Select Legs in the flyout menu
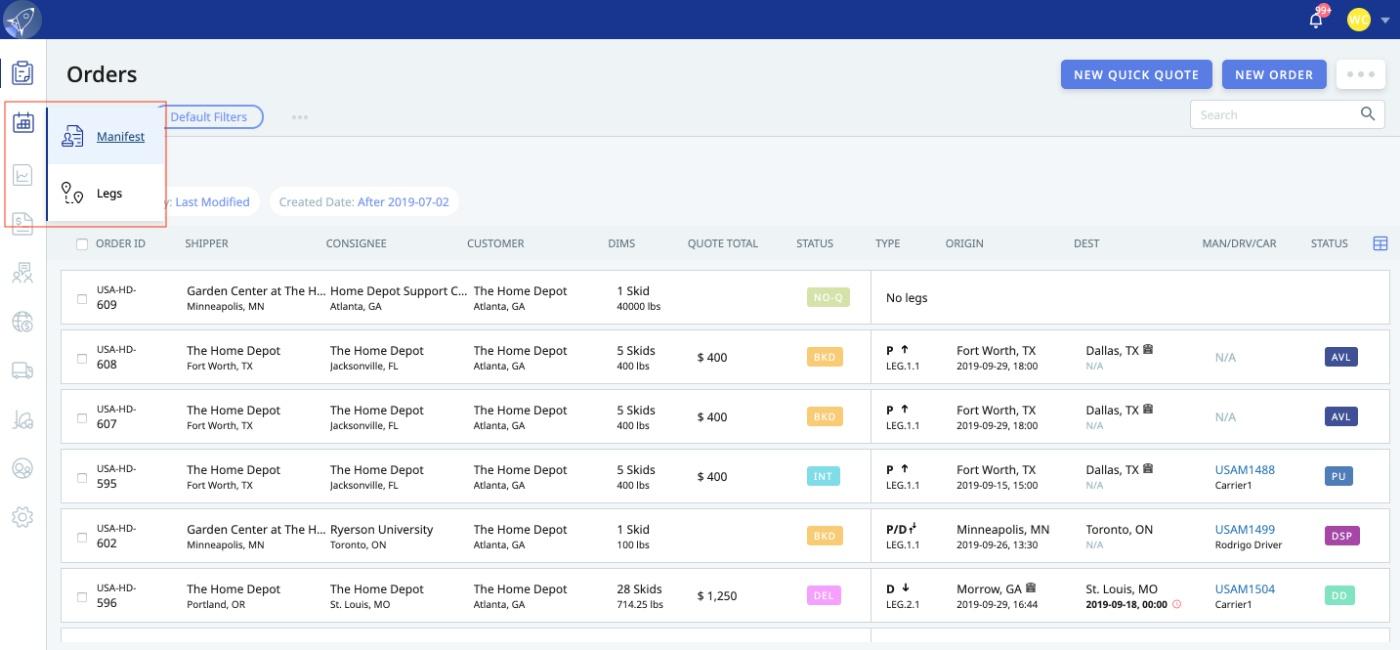1400x650 pixels. point(109,193)
